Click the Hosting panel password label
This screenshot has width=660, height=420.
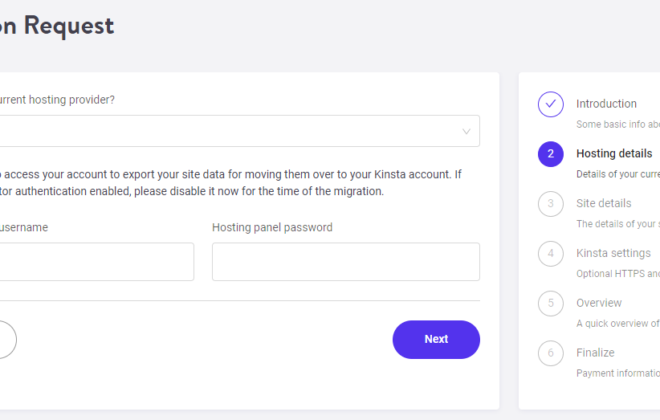[272, 227]
